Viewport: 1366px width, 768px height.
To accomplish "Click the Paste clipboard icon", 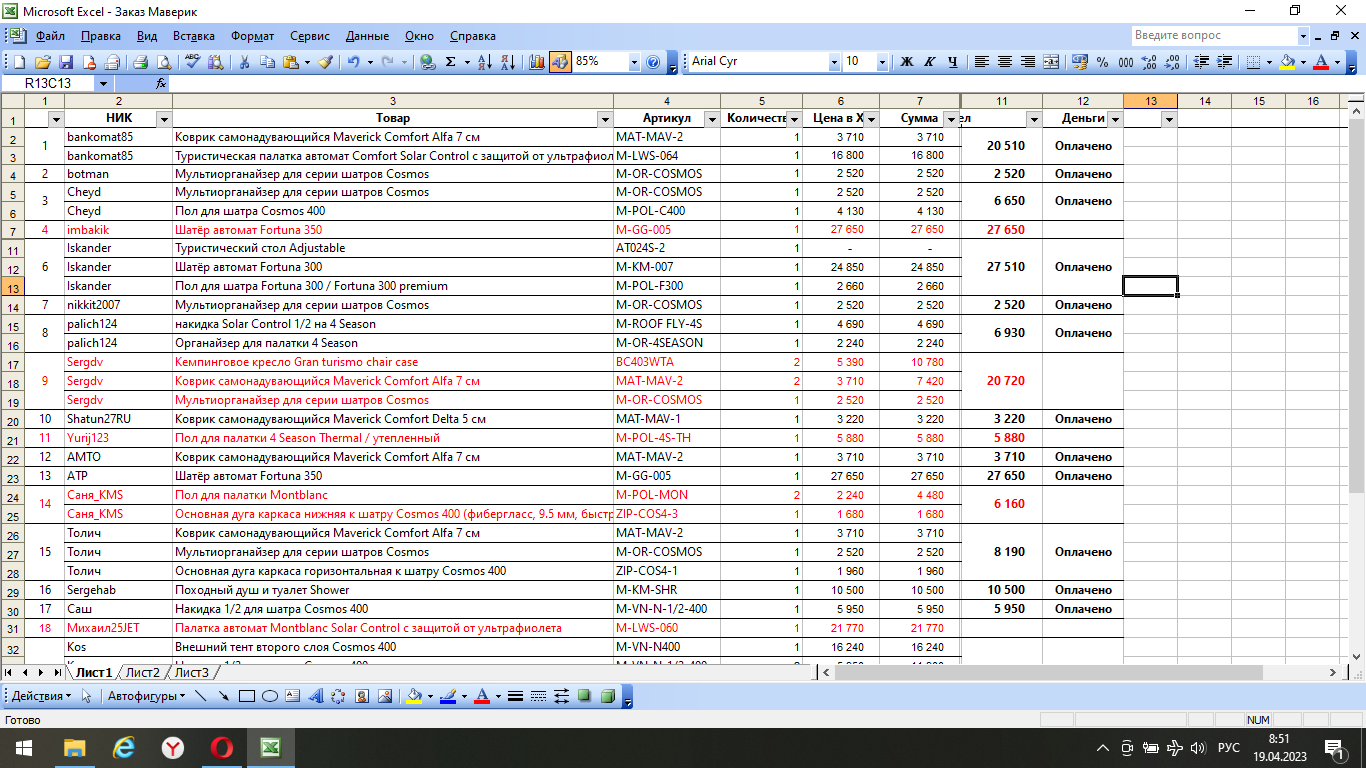I will pyautogui.click(x=291, y=62).
